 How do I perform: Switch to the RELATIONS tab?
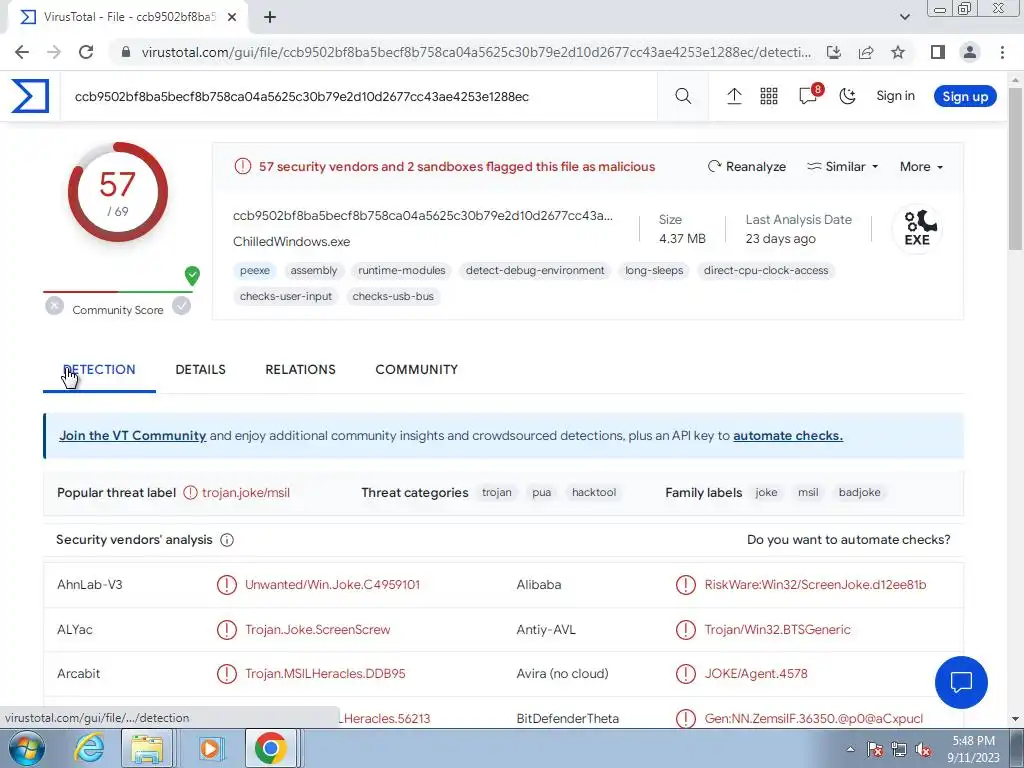coord(300,369)
